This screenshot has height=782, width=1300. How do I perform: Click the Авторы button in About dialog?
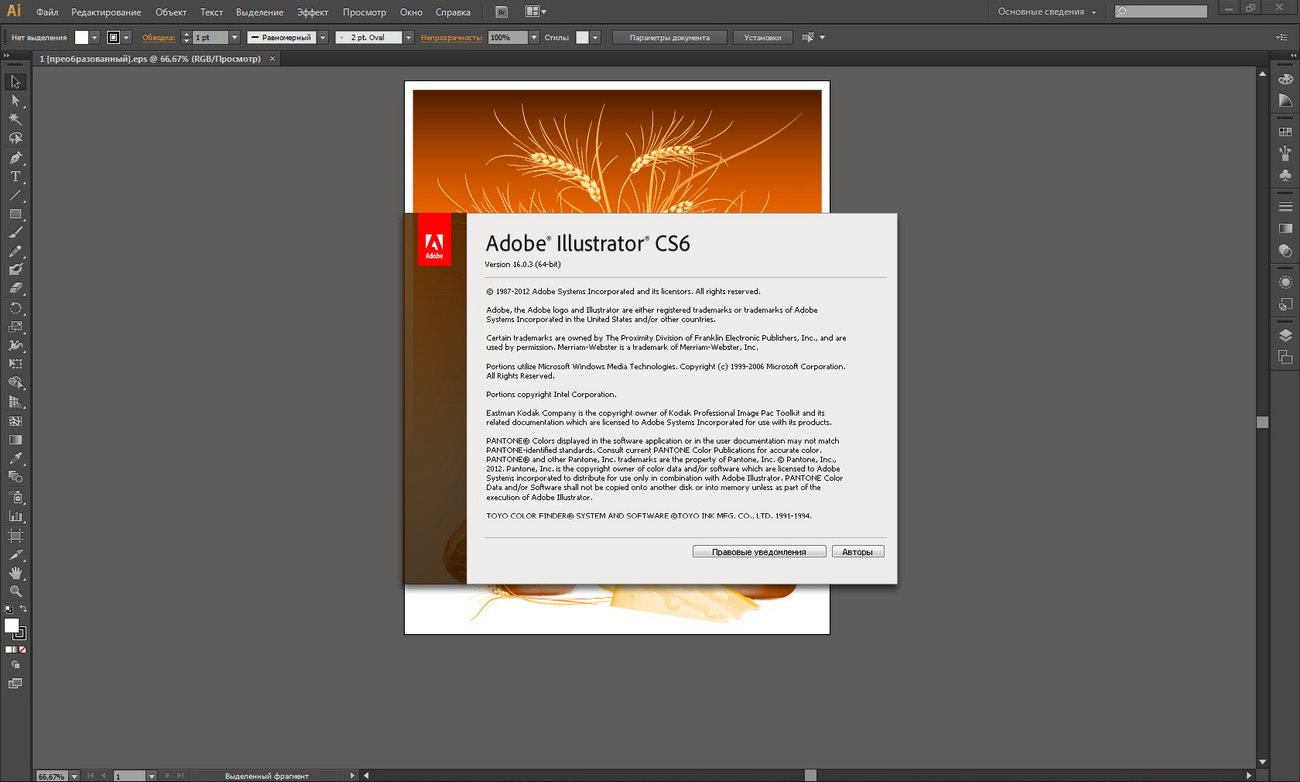[858, 552]
